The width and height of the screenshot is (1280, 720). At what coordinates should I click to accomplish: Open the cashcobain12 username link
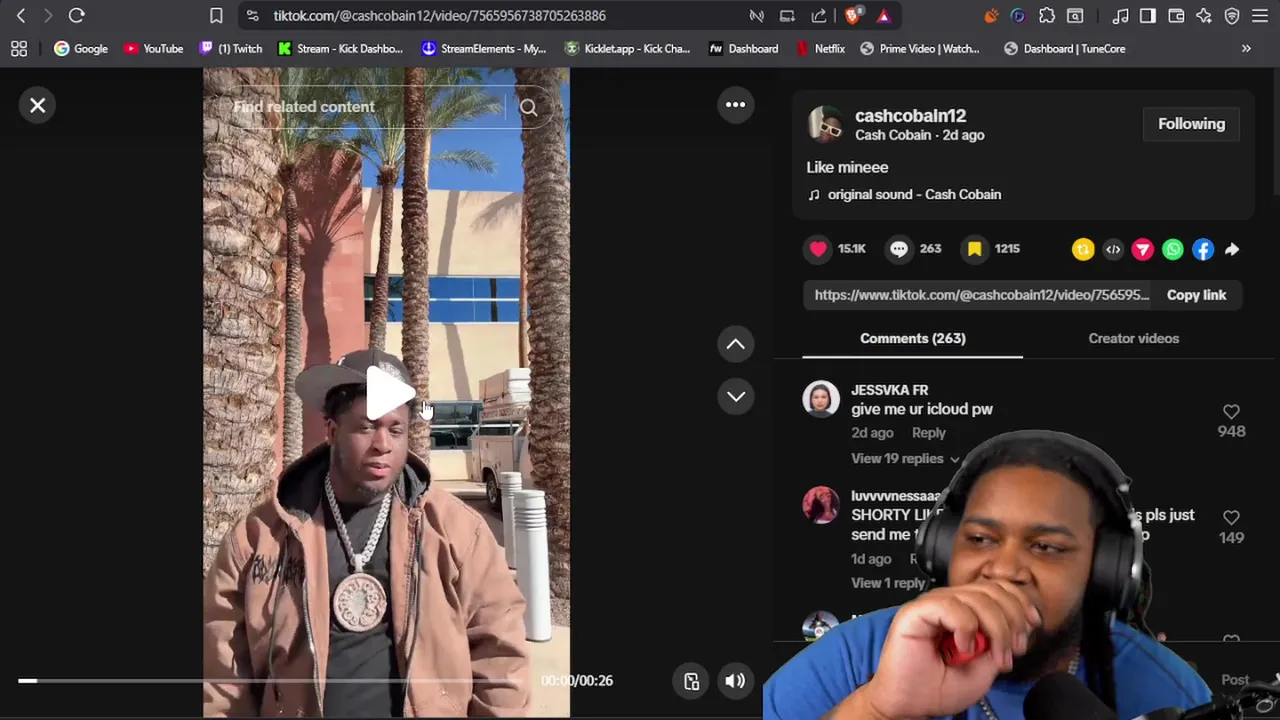[910, 116]
